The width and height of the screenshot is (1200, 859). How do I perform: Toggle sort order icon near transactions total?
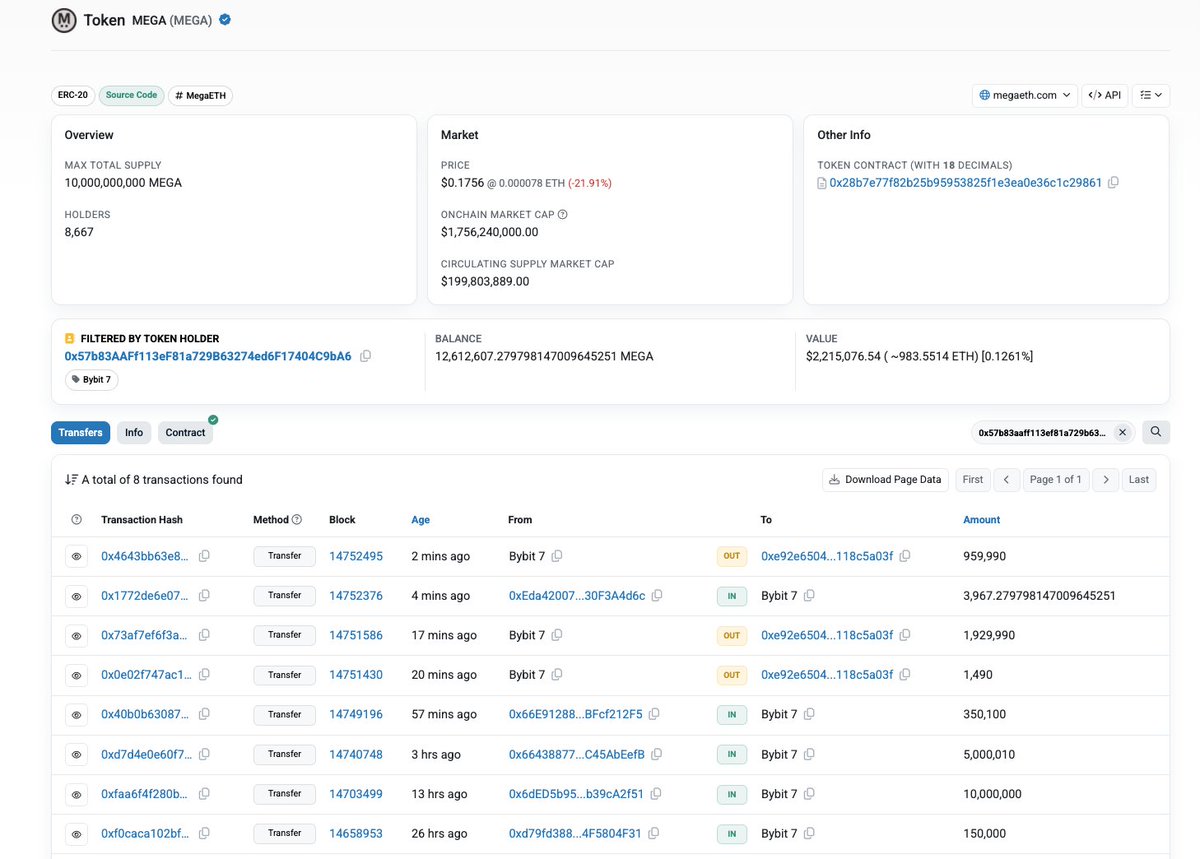click(x=71, y=480)
